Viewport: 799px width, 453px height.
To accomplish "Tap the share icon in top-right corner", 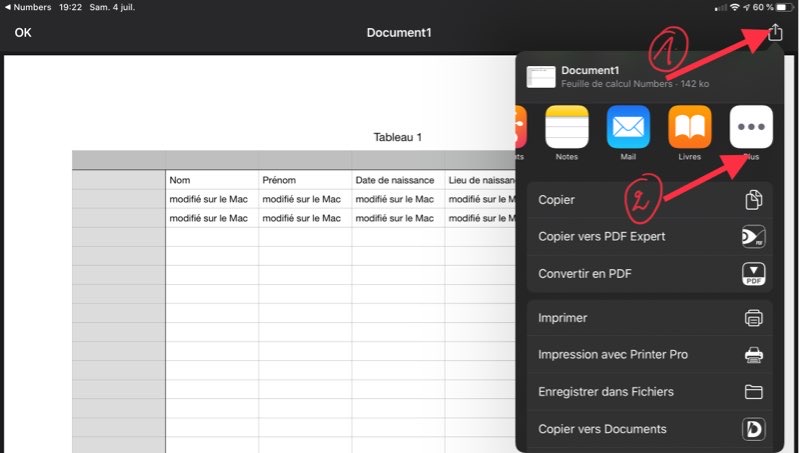I will [x=774, y=32].
